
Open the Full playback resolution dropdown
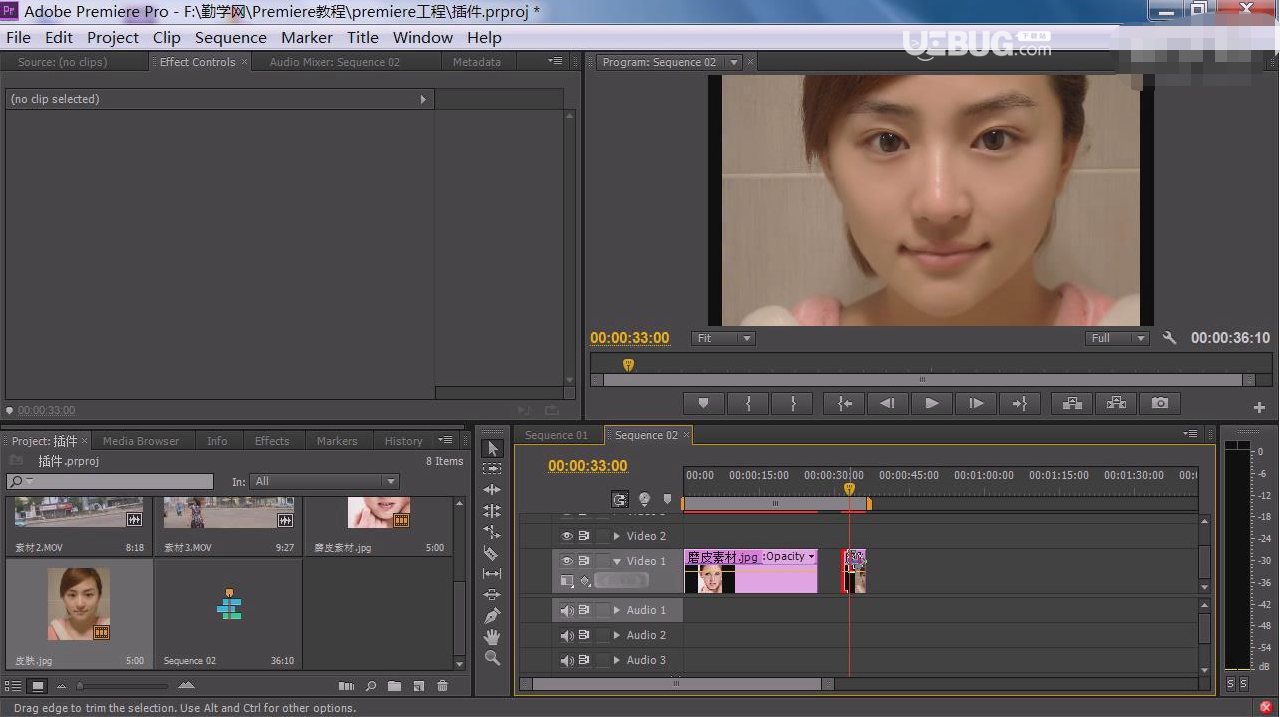pyautogui.click(x=1117, y=338)
